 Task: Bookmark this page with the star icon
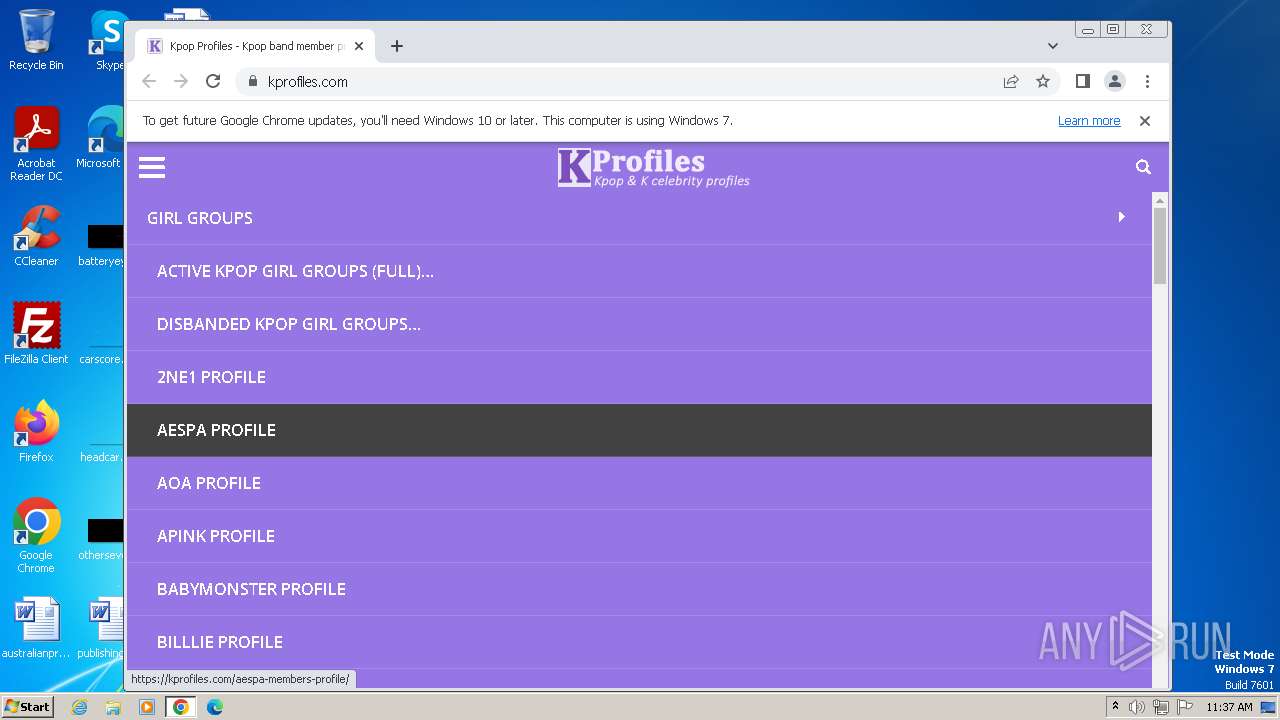[x=1043, y=82]
